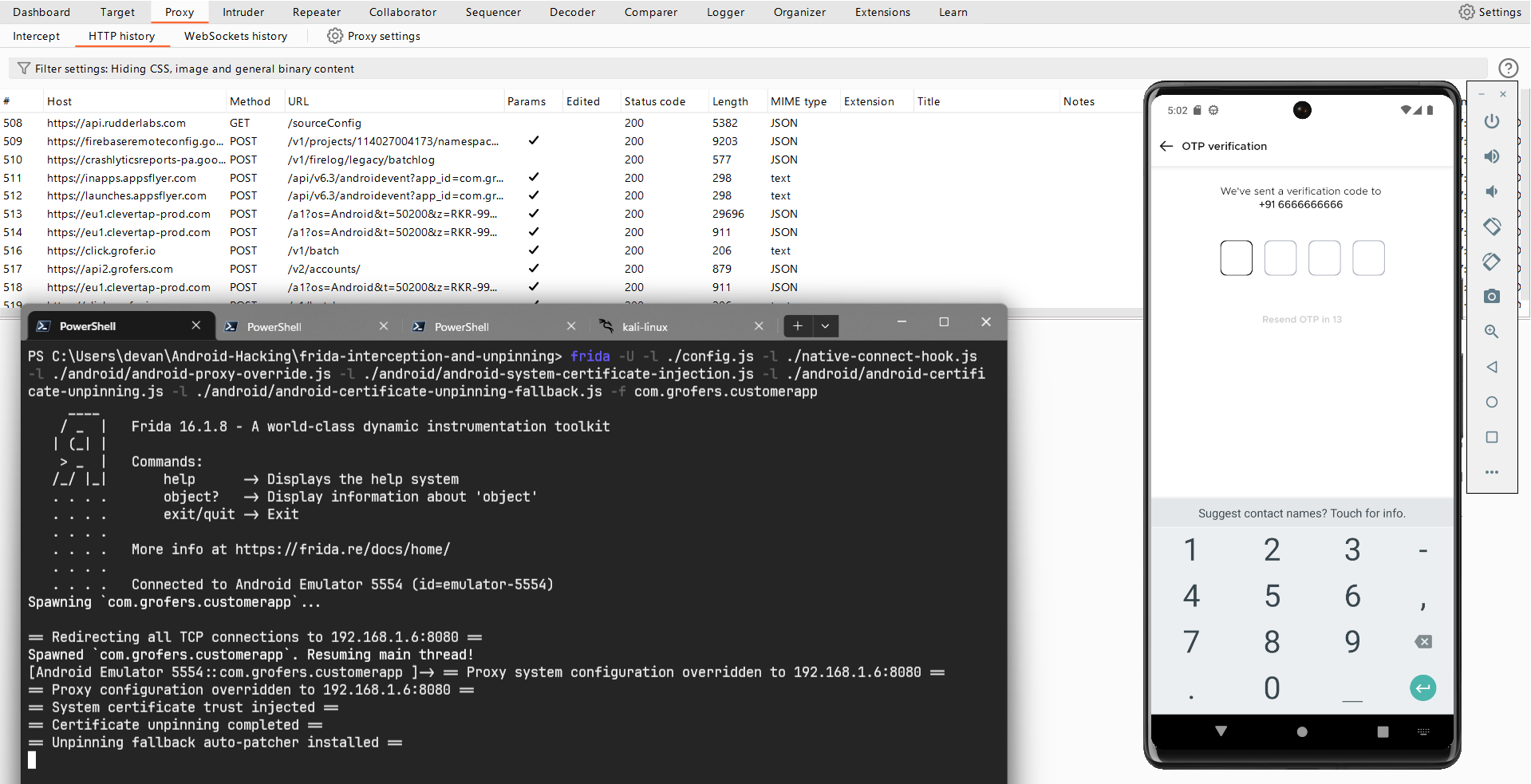This screenshot has width=1531, height=784.
Task: Switch to kali-linux terminal tab
Action: coord(682,326)
